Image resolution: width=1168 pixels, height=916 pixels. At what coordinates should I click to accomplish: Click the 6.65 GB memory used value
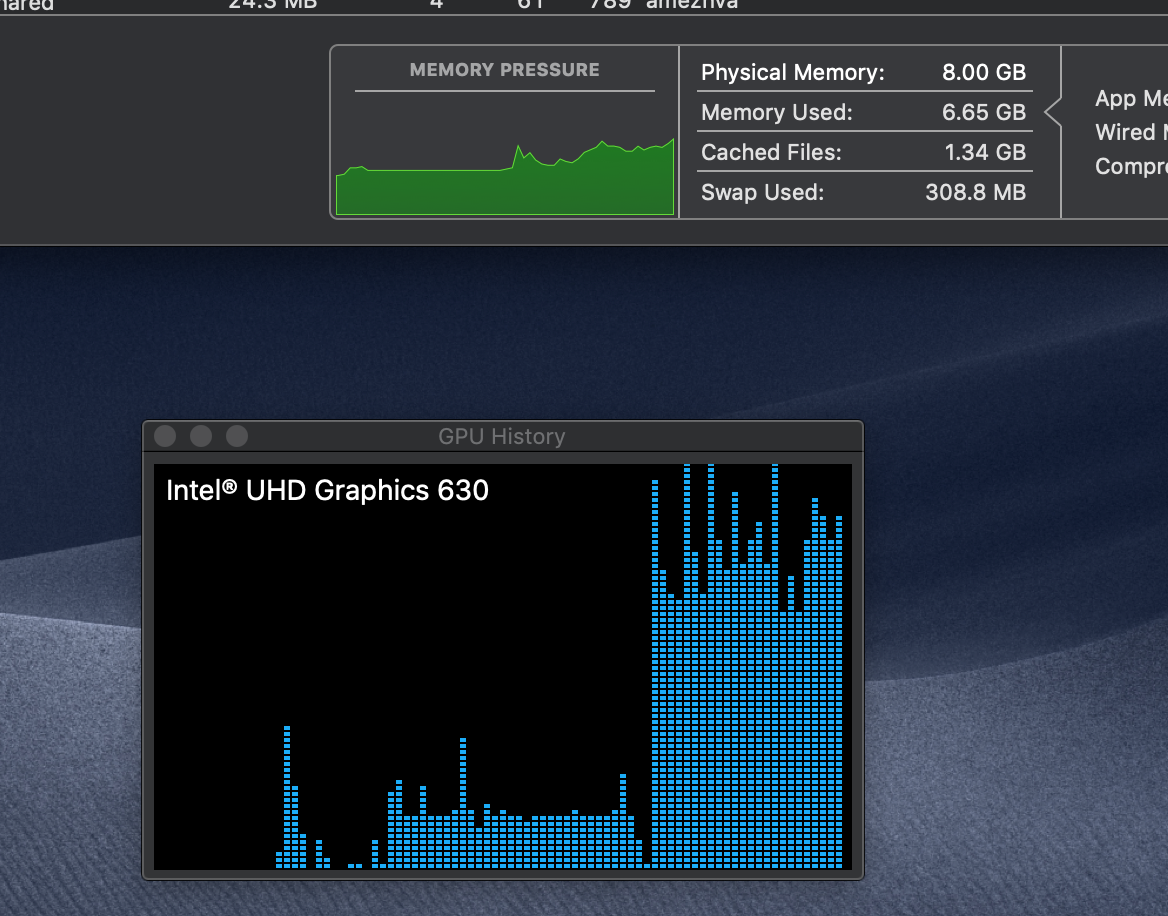pos(983,112)
